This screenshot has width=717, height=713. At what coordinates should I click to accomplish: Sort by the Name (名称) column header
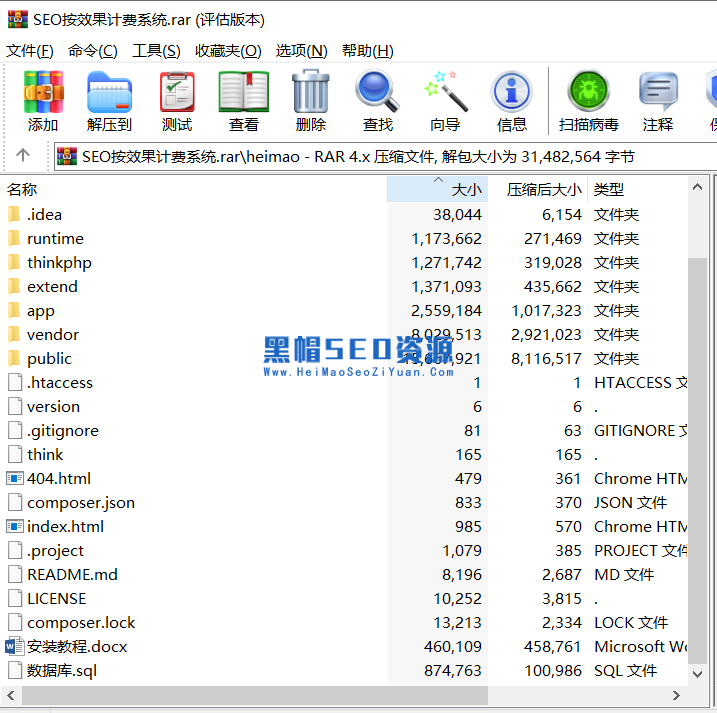pyautogui.click(x=23, y=189)
